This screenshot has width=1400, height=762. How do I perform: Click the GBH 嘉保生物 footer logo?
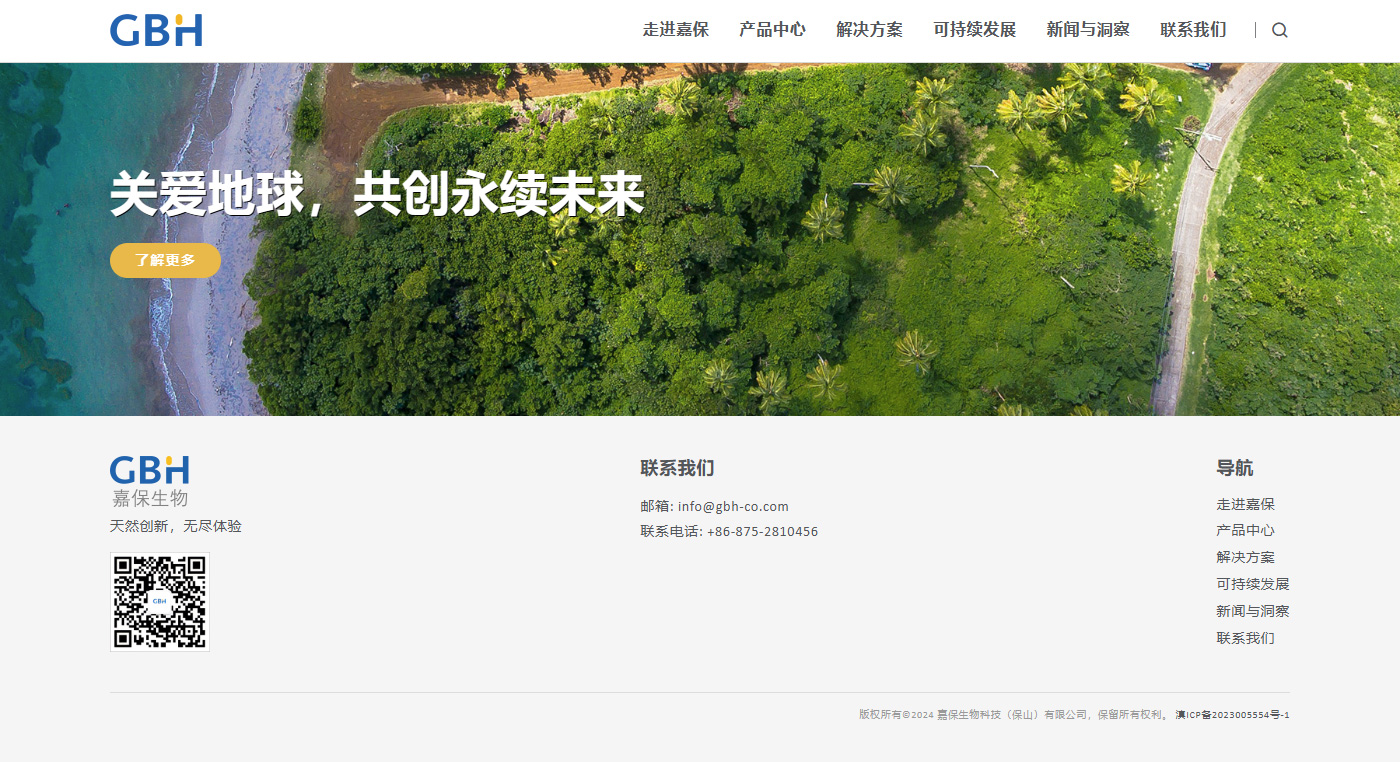pyautogui.click(x=150, y=481)
